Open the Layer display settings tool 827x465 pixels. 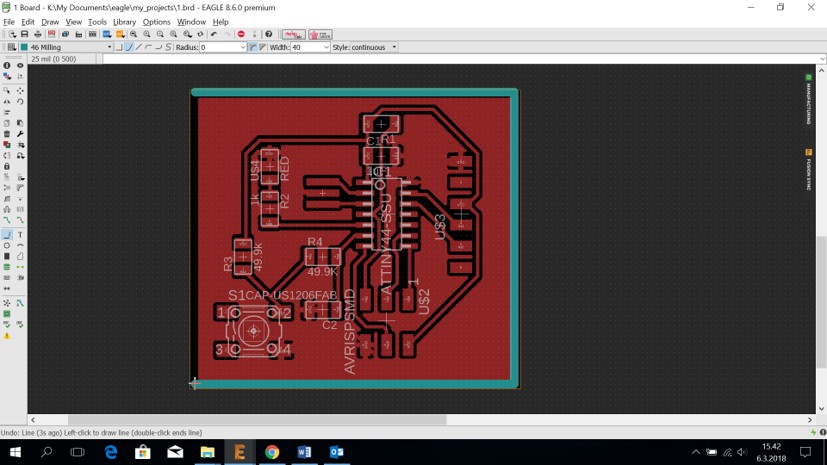(7, 76)
